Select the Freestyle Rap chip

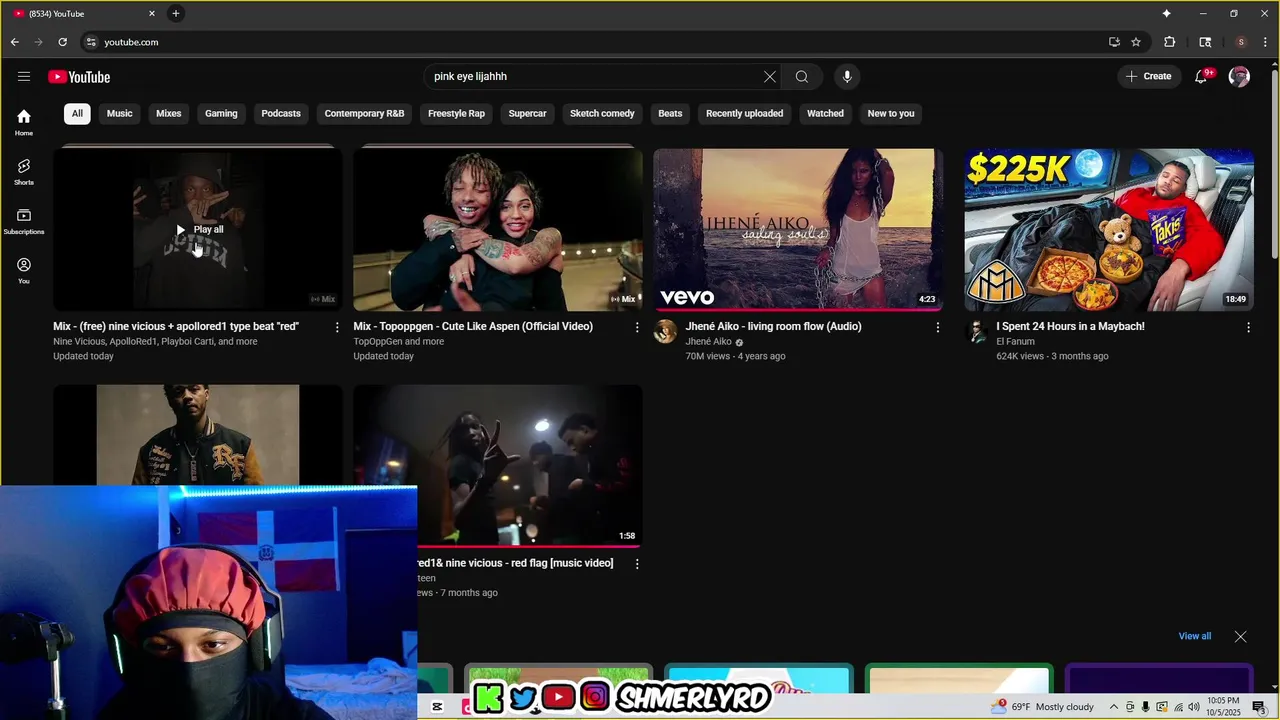(456, 114)
